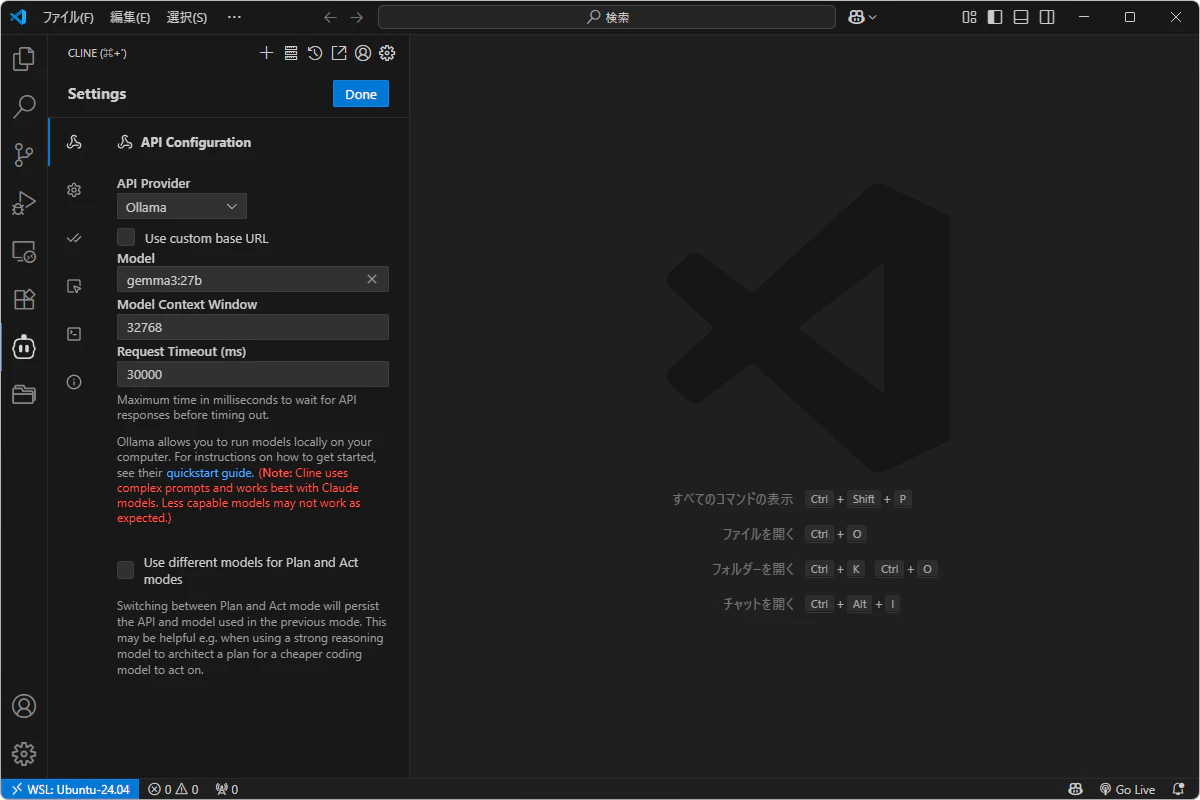
Task: Go forward with navigation arrow
Action: pos(356,17)
